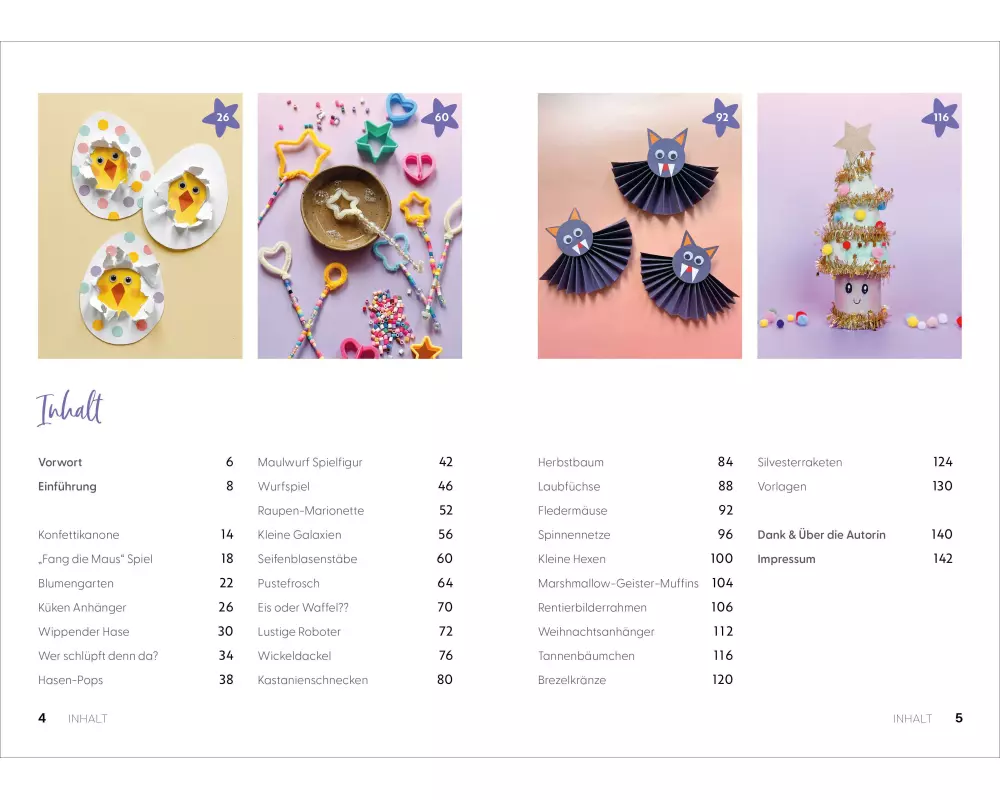Viewport: 1000px width, 800px height.
Task: Click the purple star badge numbered 26
Action: click(221, 117)
